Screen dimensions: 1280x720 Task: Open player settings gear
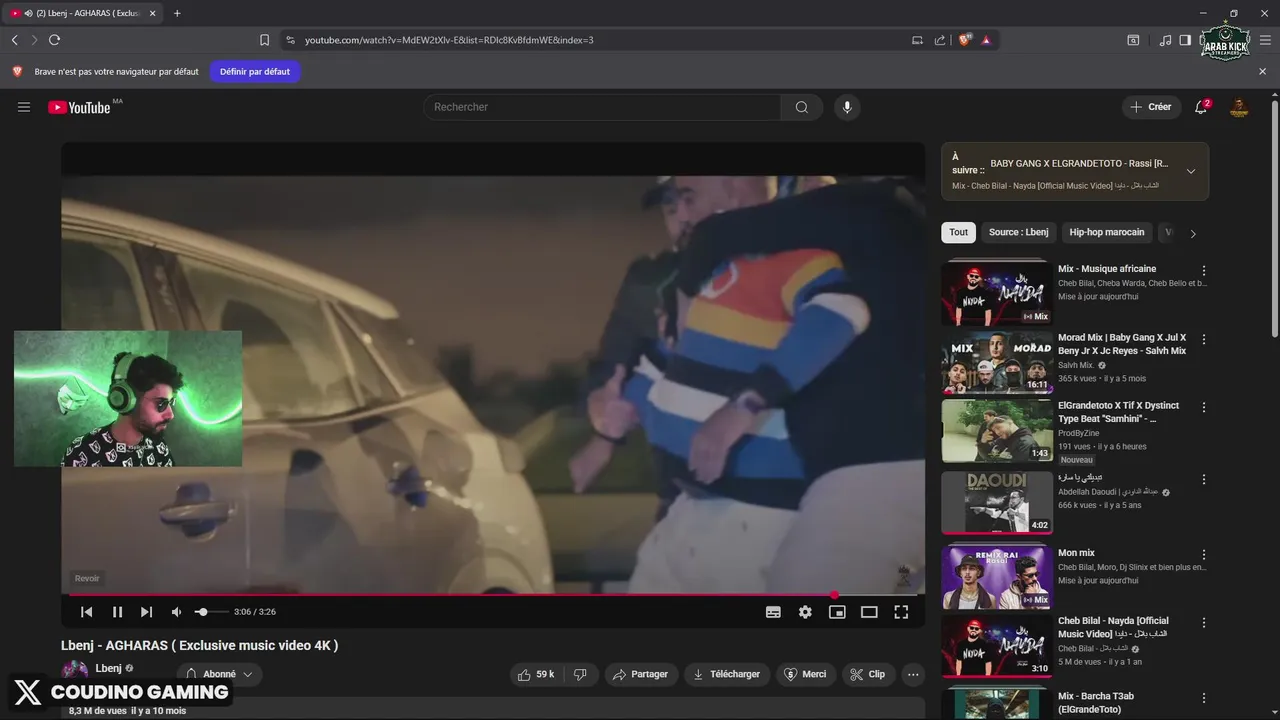[x=805, y=612]
